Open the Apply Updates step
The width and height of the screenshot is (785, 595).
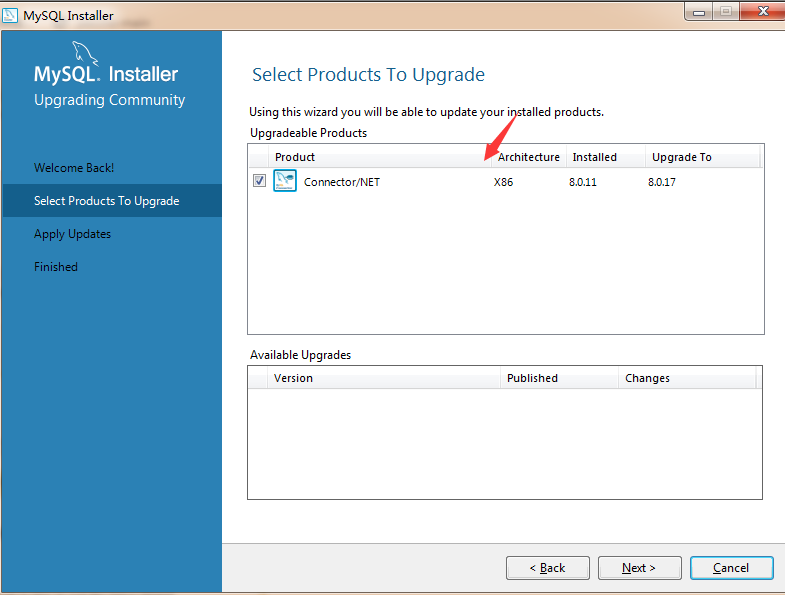[72, 234]
